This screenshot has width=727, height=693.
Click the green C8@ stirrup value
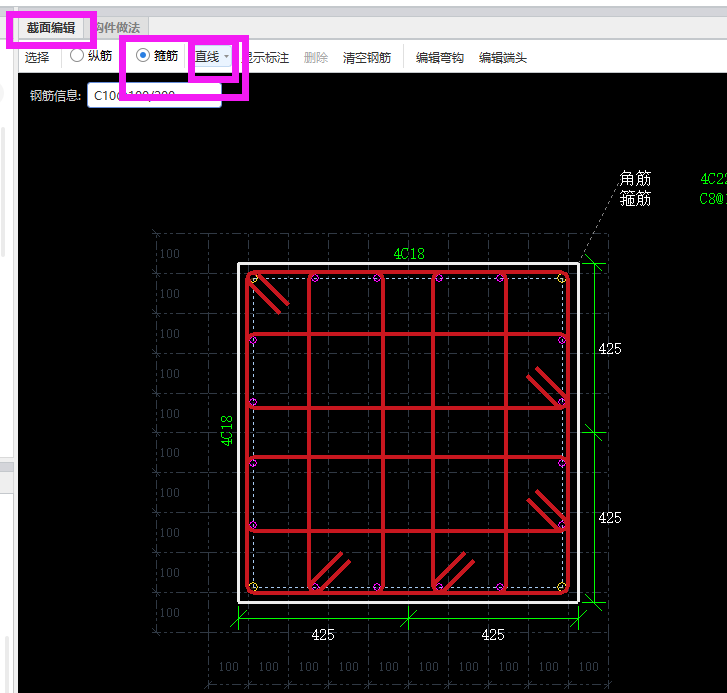tap(713, 199)
